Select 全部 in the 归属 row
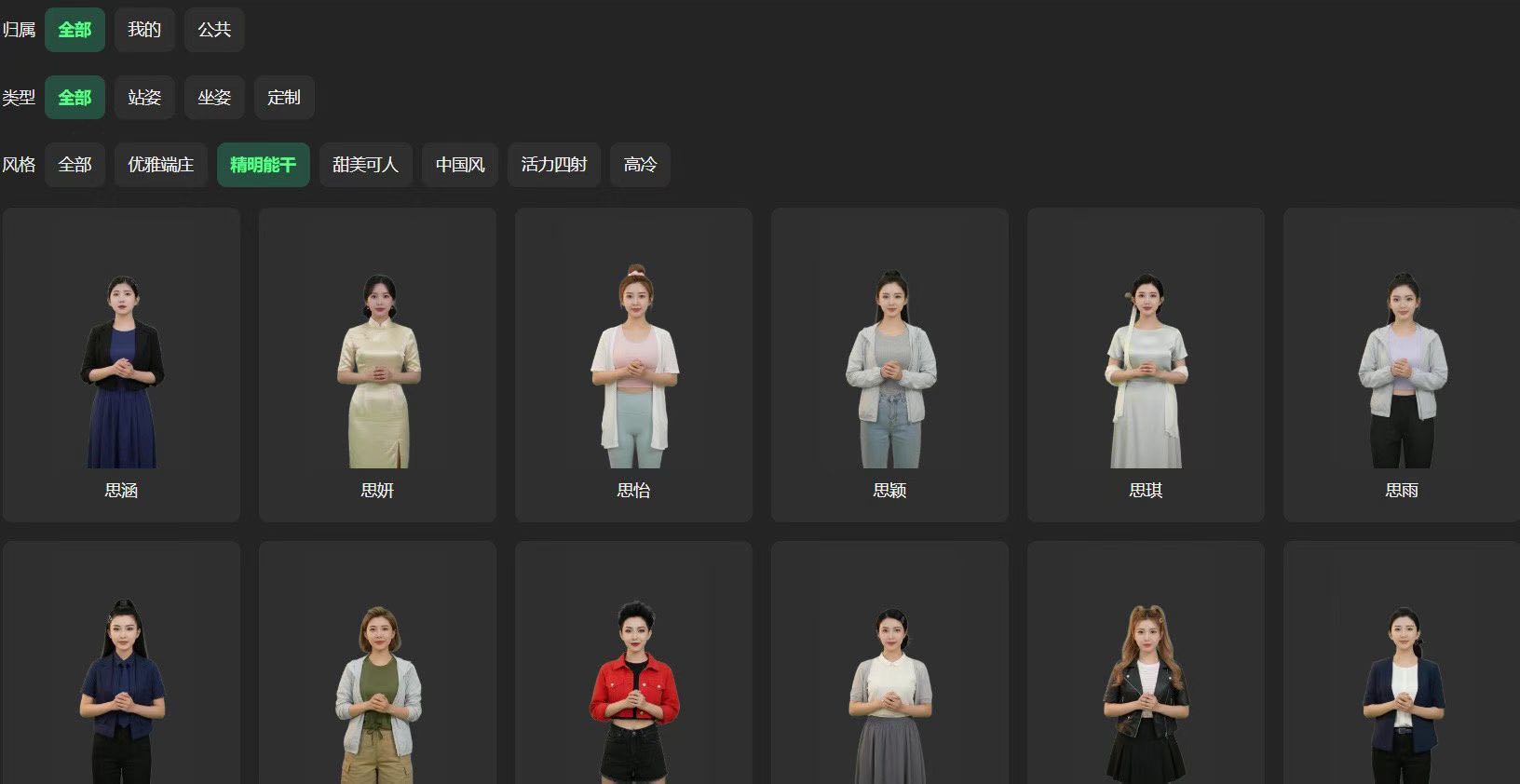The width and height of the screenshot is (1520, 784). click(x=75, y=30)
